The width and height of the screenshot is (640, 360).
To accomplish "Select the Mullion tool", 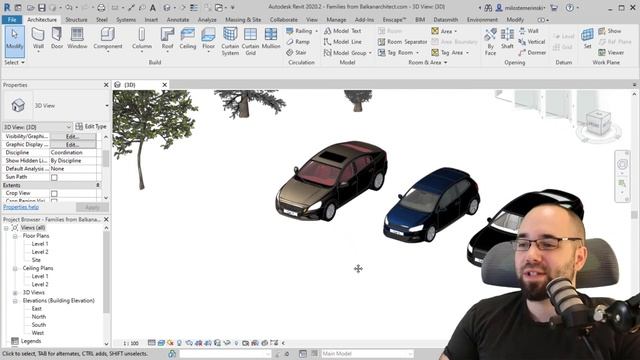I will (271, 39).
